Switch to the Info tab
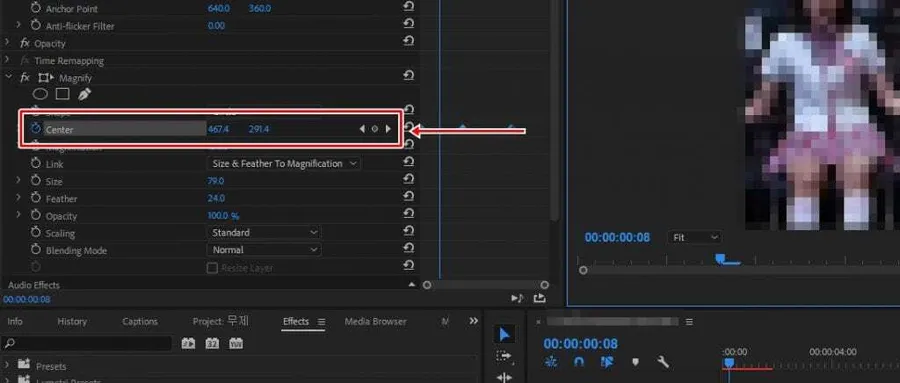 [15, 322]
